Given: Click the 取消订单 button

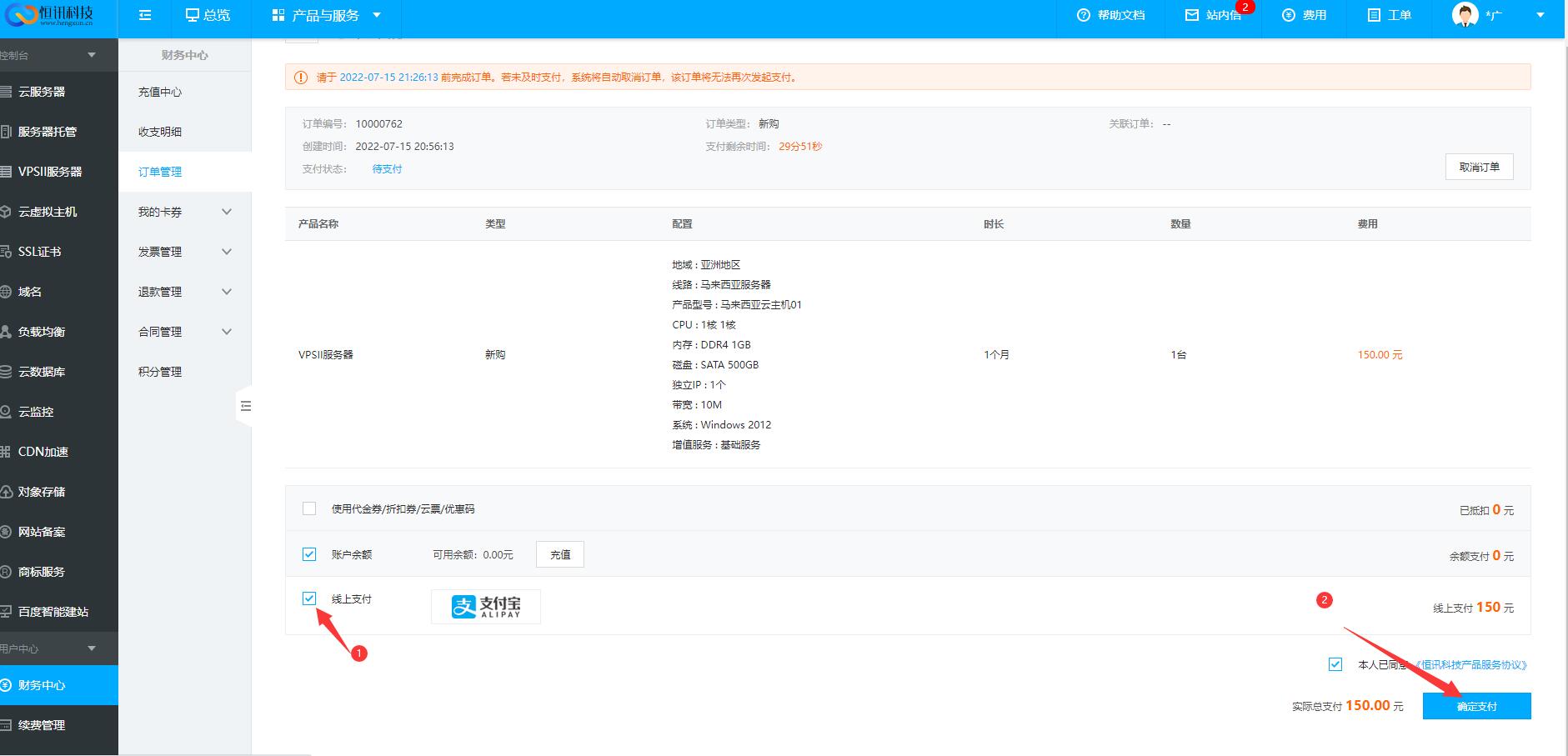Looking at the screenshot, I should [1479, 167].
